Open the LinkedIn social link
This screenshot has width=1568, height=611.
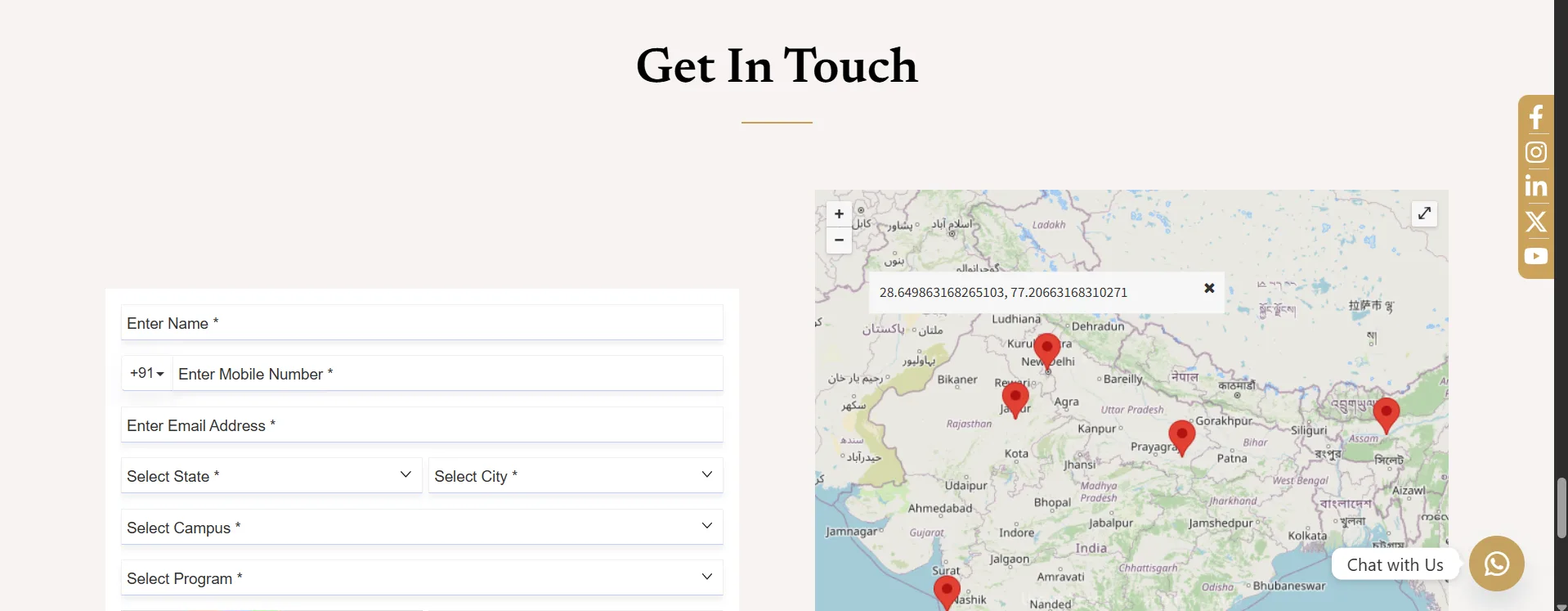point(1535,186)
